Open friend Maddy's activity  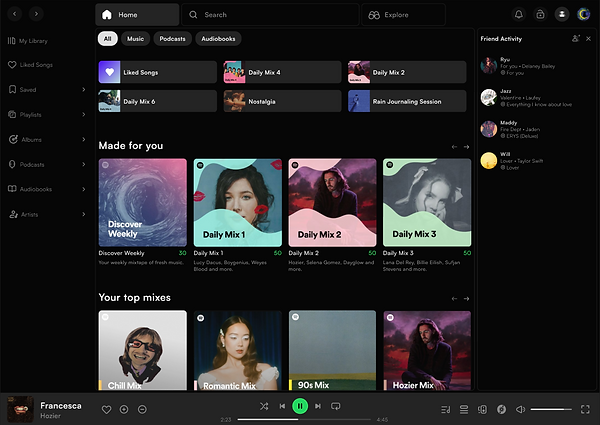pyautogui.click(x=510, y=129)
